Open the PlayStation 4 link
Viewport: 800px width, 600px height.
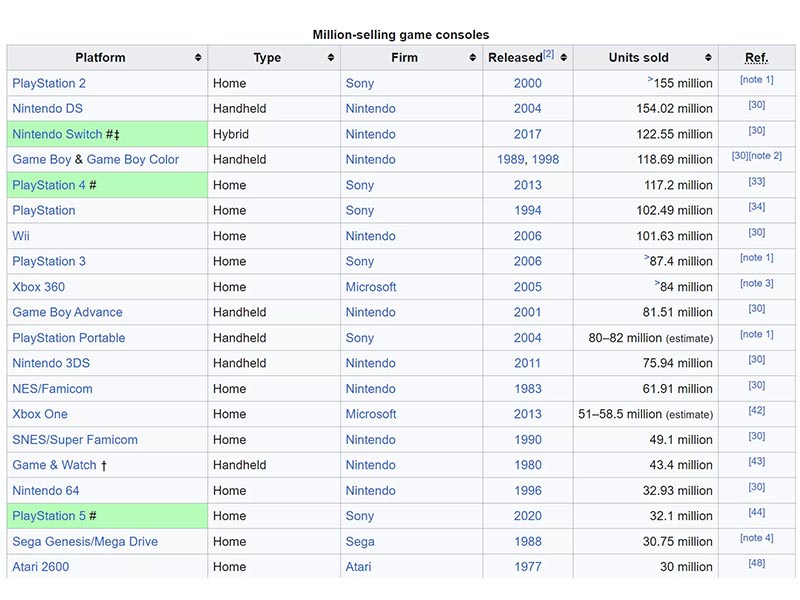(49, 185)
